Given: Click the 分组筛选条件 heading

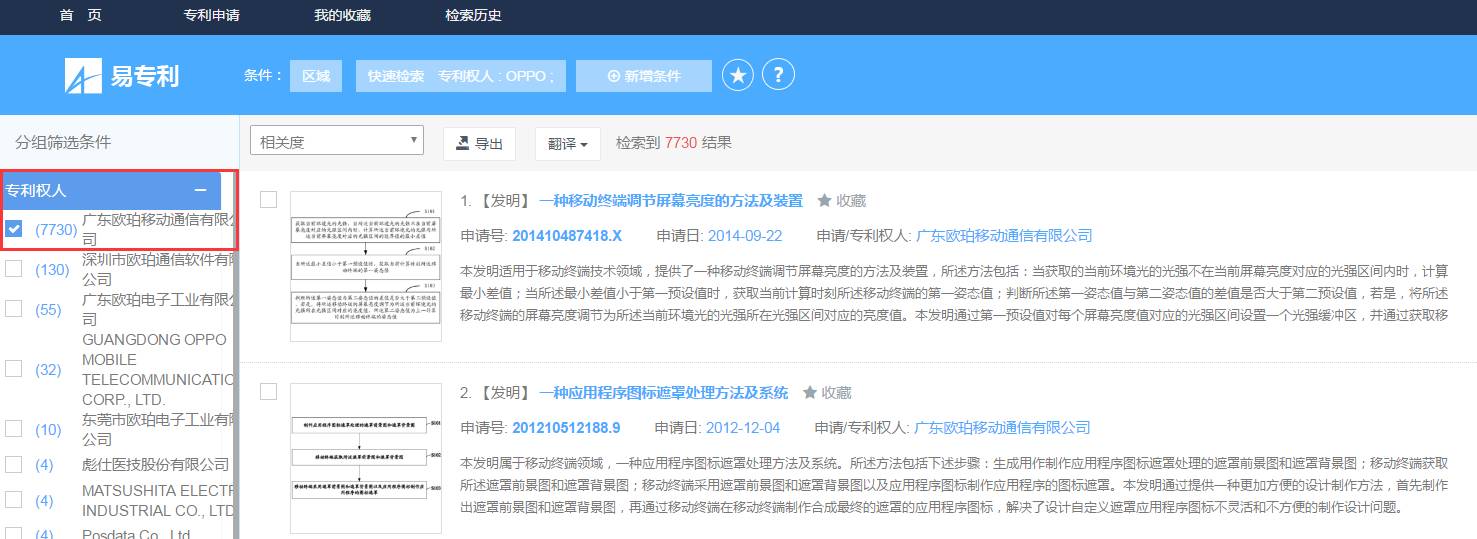Looking at the screenshot, I should pos(64,142).
